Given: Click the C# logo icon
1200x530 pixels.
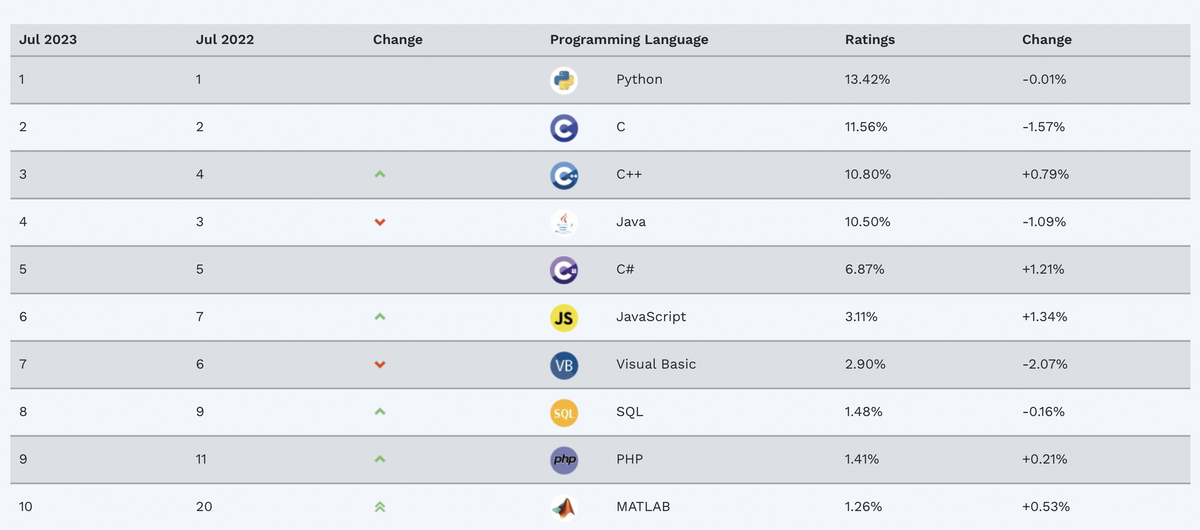Looking at the screenshot, I should (564, 270).
